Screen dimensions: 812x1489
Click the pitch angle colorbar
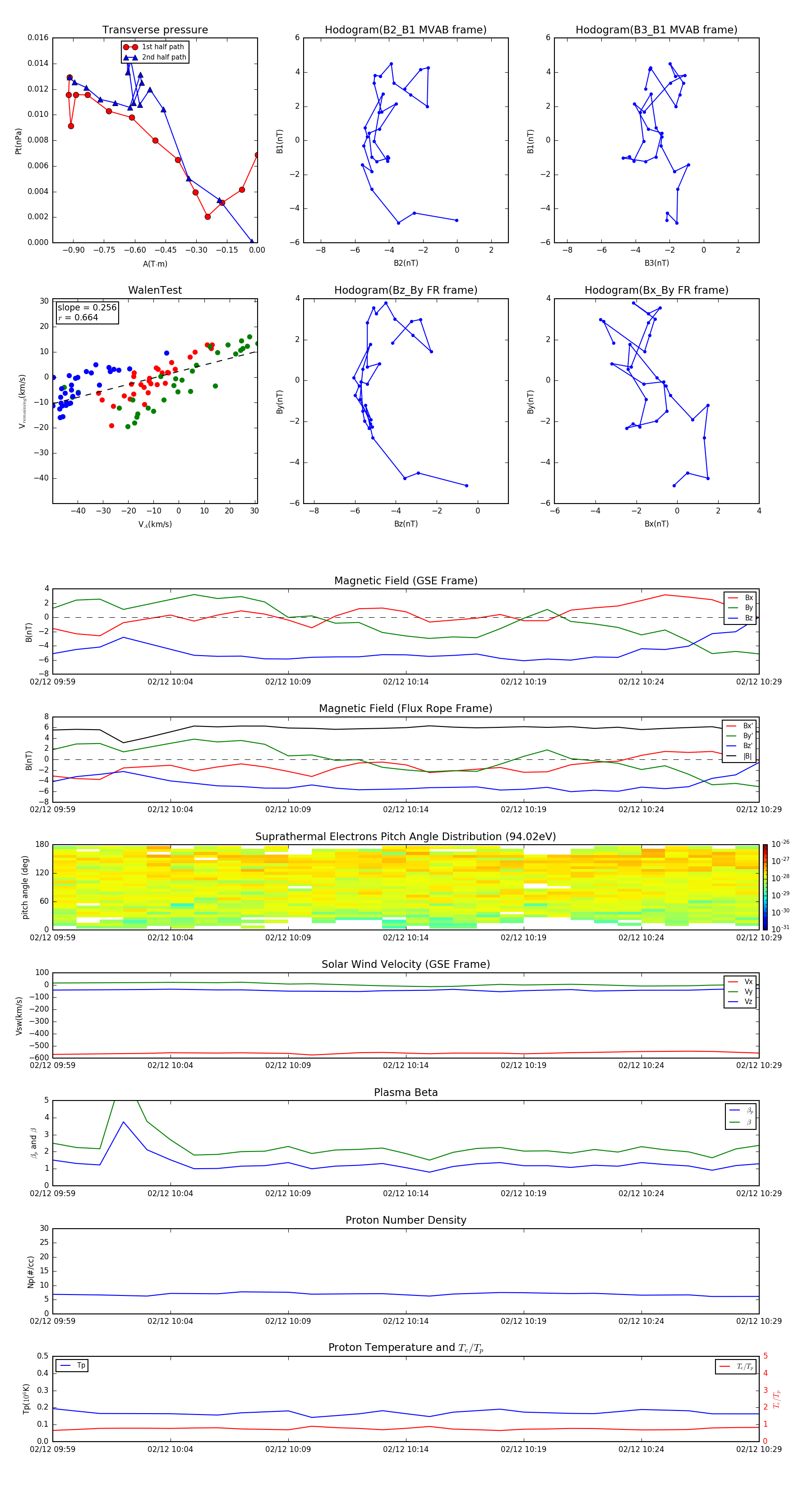pyautogui.click(x=765, y=887)
